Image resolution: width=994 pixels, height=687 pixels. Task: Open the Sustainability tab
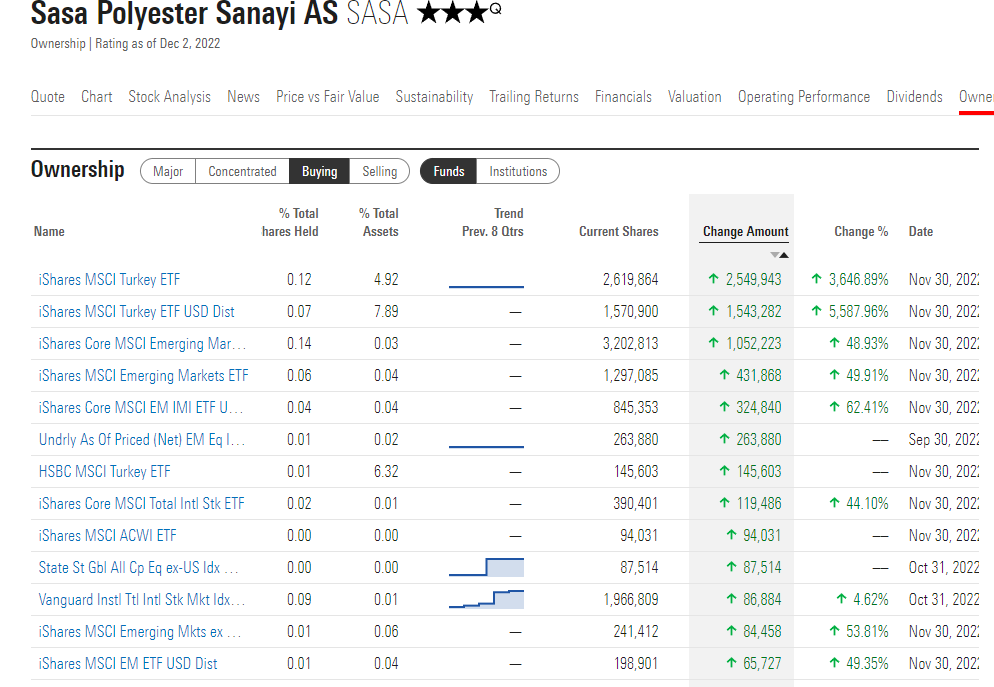point(434,96)
